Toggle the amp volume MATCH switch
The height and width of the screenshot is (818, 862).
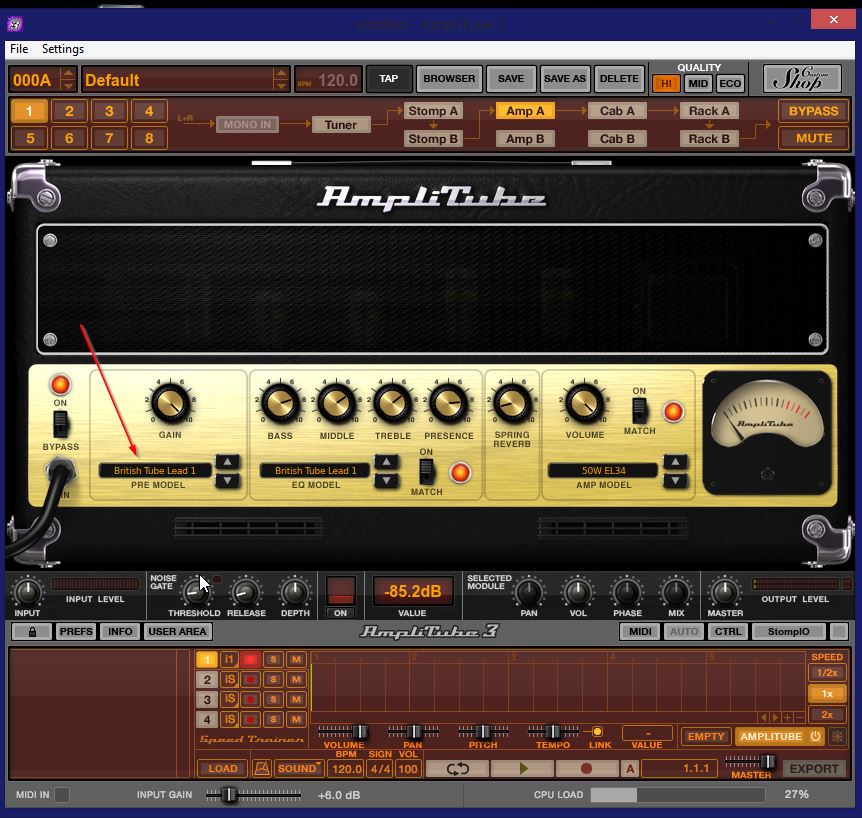[639, 411]
